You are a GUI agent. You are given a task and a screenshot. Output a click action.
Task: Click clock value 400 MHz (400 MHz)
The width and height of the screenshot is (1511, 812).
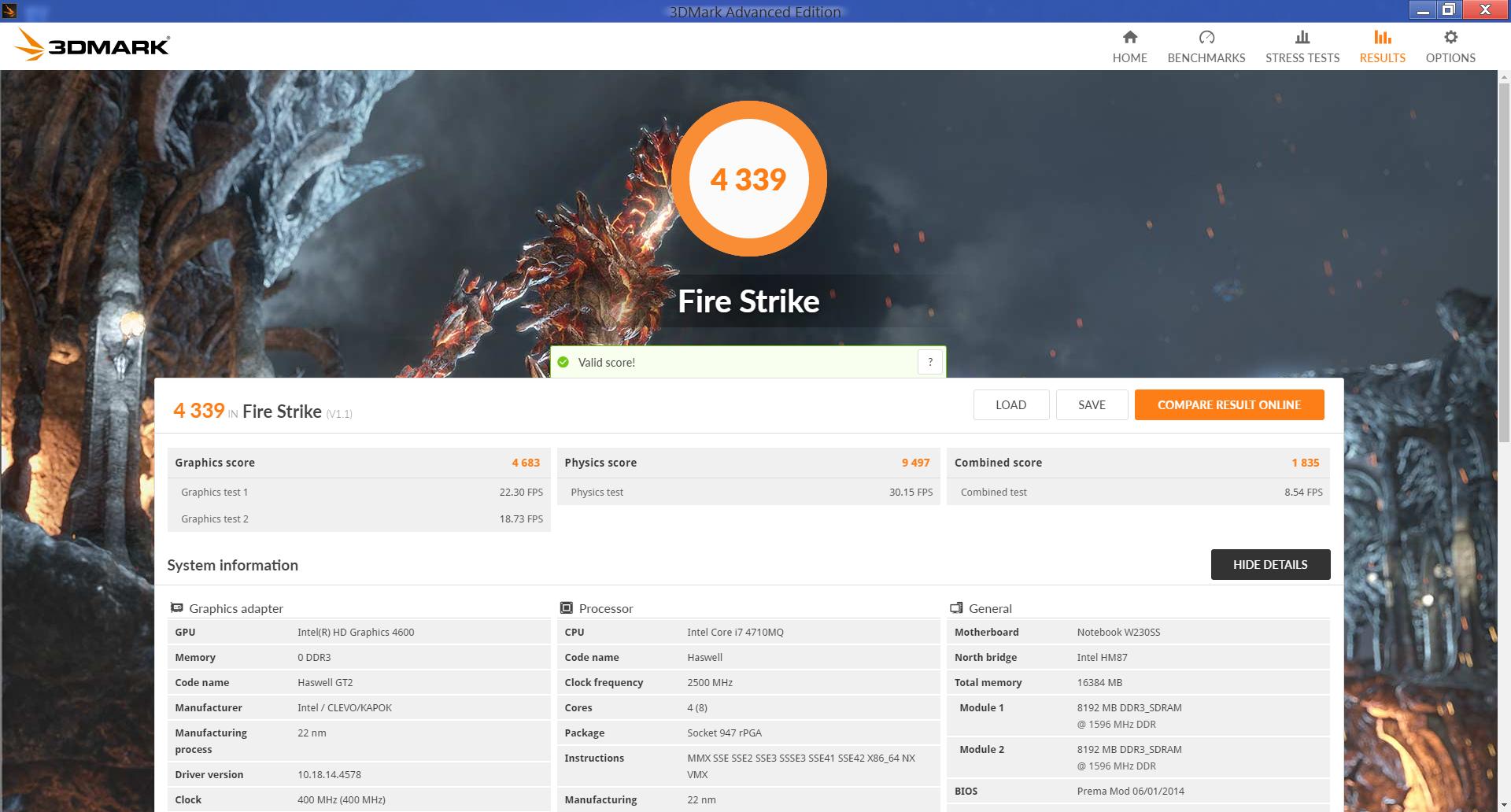[342, 799]
